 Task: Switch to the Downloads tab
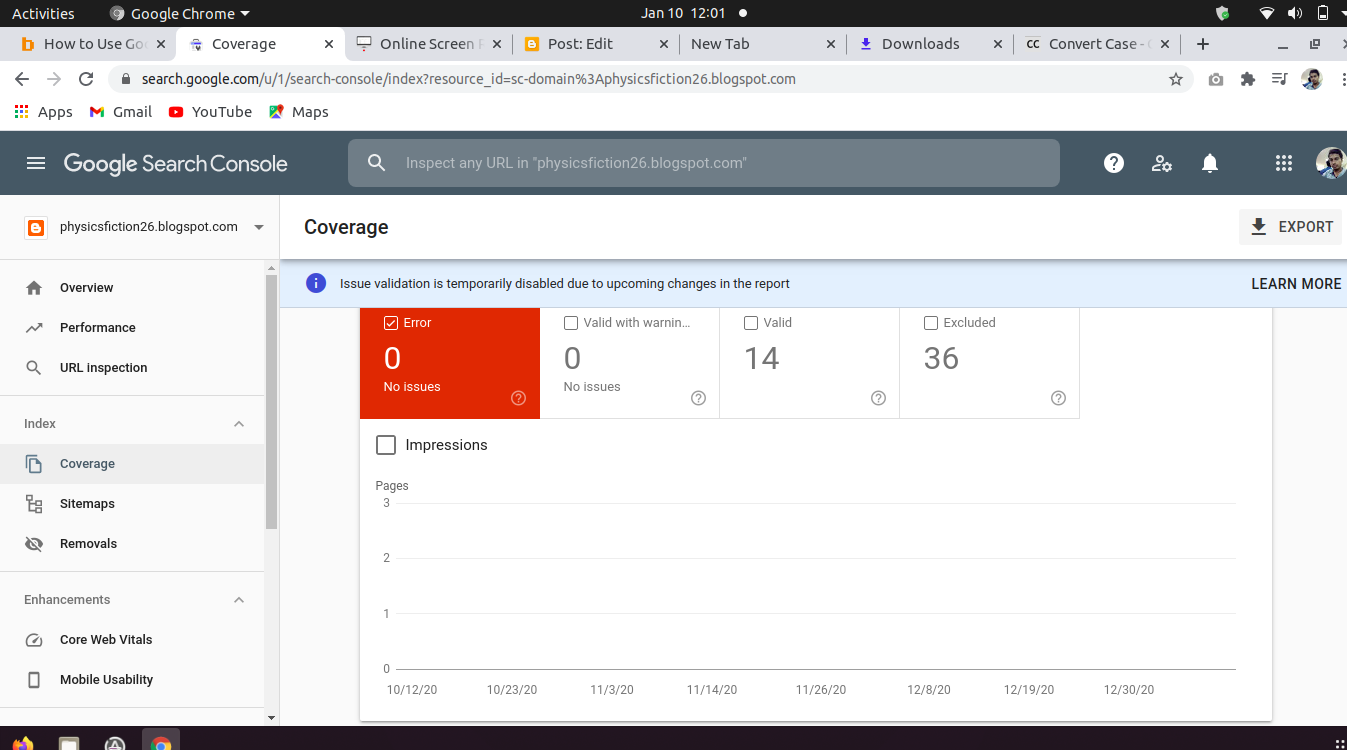pyautogui.click(x=930, y=44)
